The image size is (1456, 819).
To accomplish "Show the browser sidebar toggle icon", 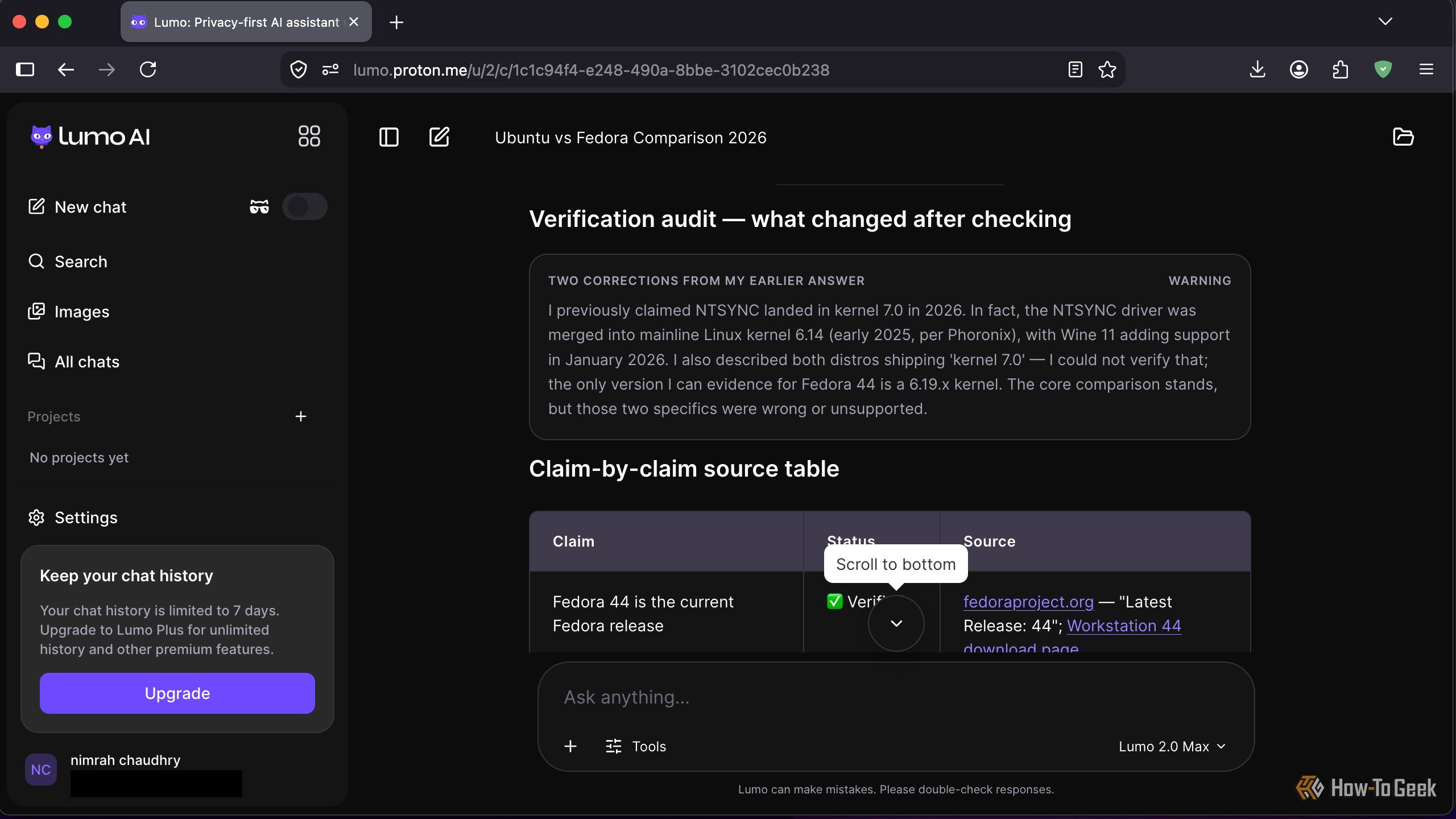I will [25, 70].
